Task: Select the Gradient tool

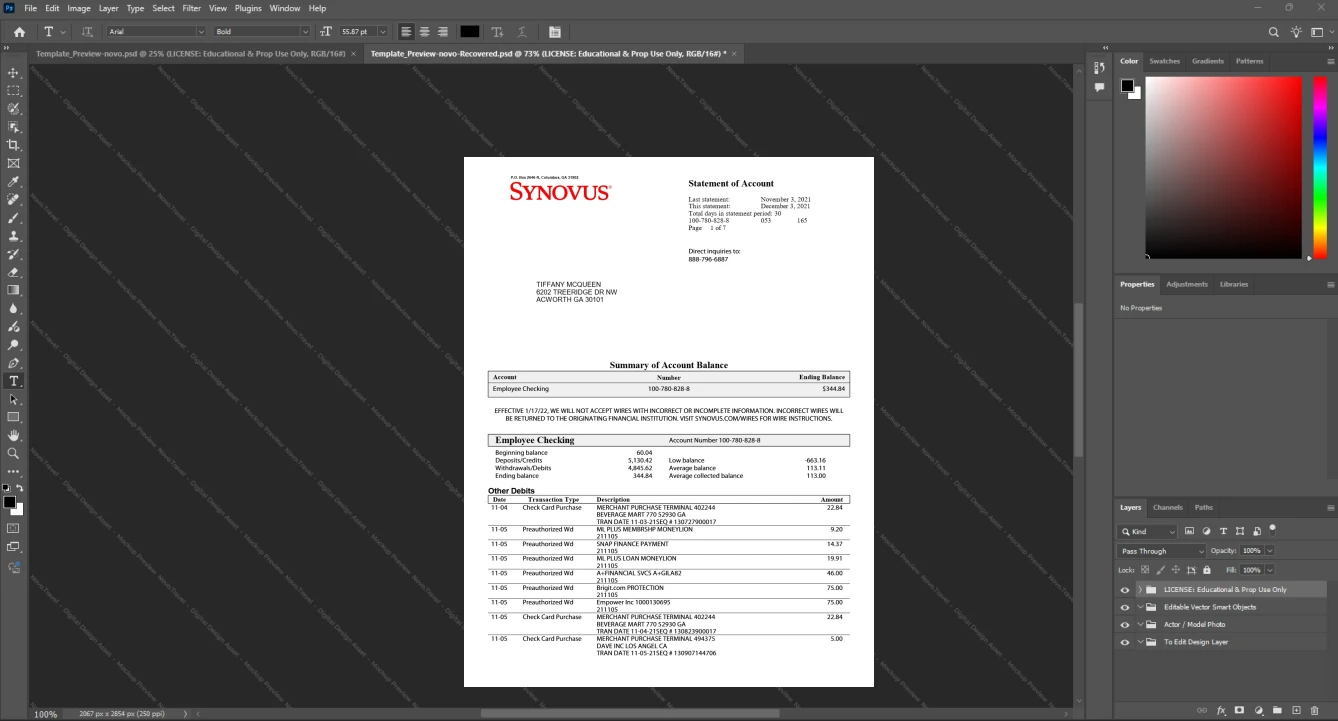Action: coord(14,290)
